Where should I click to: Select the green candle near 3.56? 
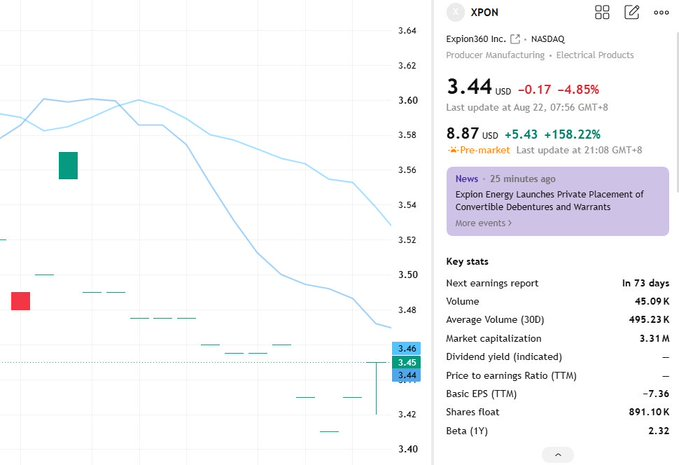click(68, 165)
